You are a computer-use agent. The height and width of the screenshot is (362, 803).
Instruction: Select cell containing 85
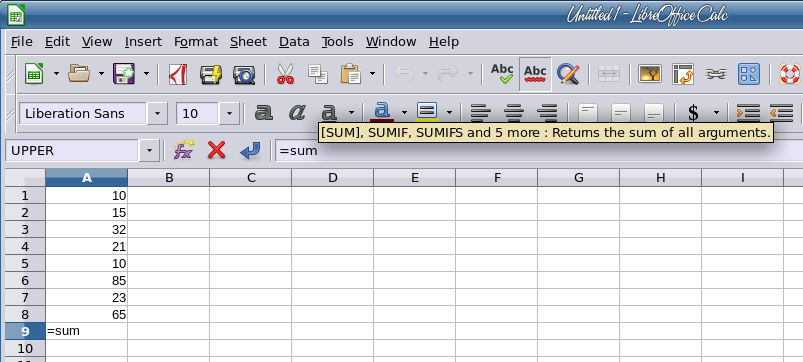tap(87, 280)
